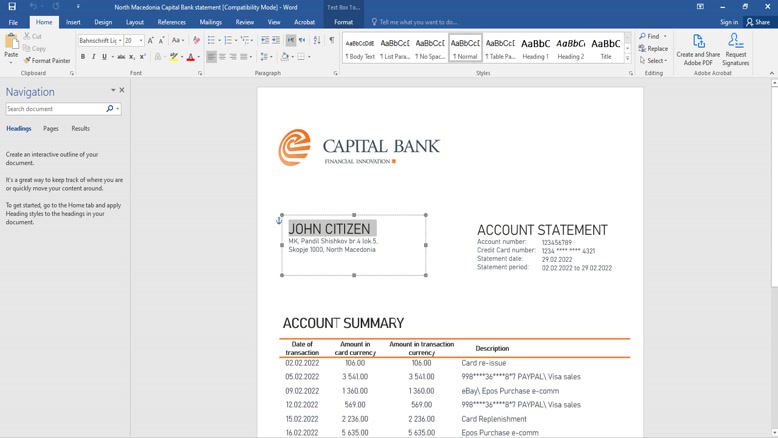
Task: Click the Increase Font Size icon
Action: pos(151,41)
